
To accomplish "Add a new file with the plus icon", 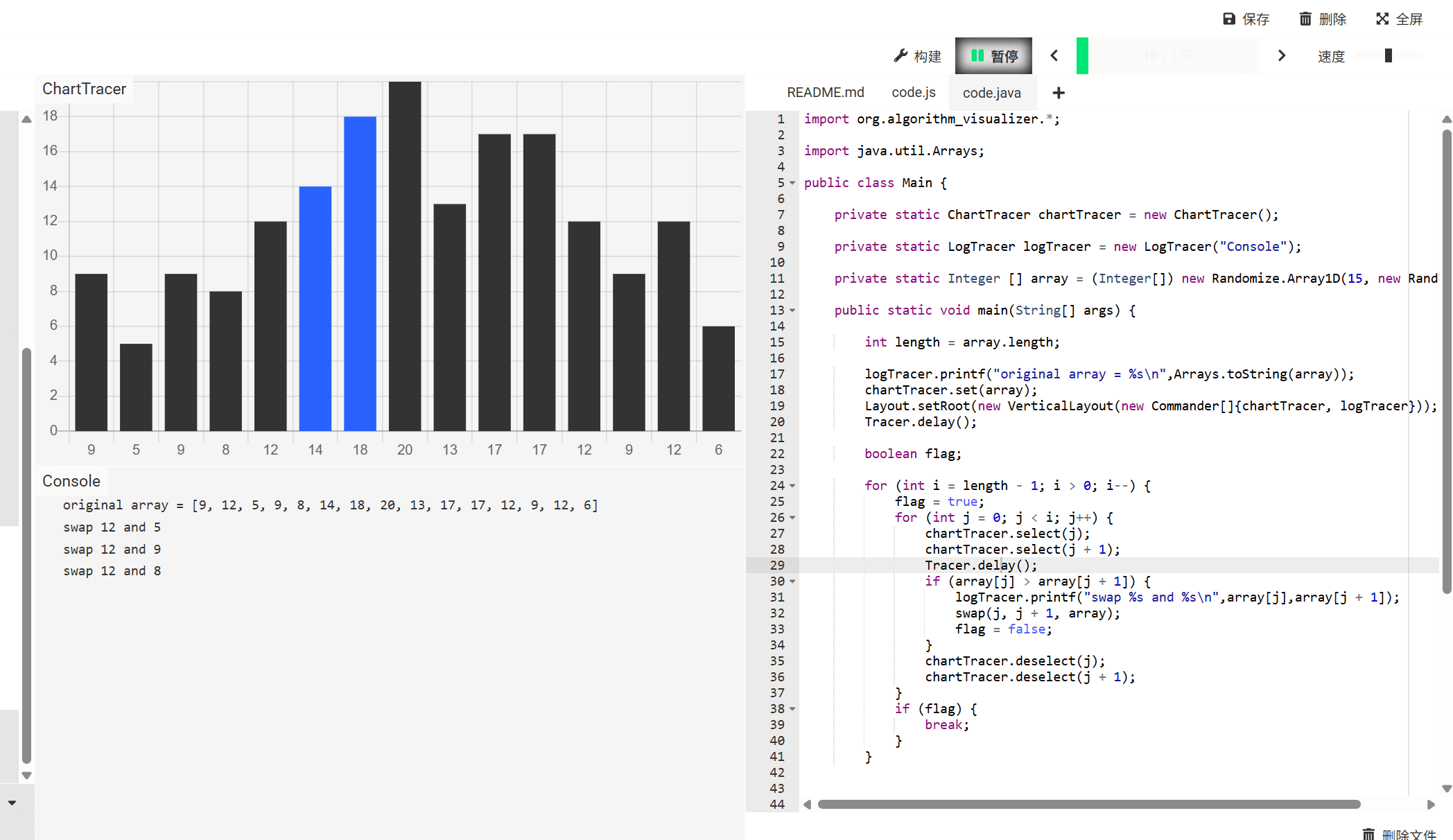I will click(x=1059, y=93).
